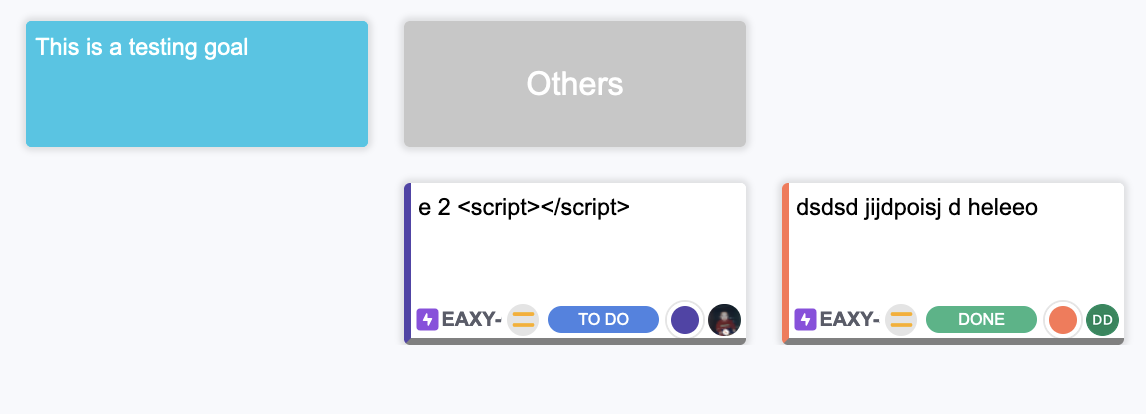Screen dimensions: 1146x414
Task: Pick the purple color circle on the script card
Action: (x=684, y=320)
